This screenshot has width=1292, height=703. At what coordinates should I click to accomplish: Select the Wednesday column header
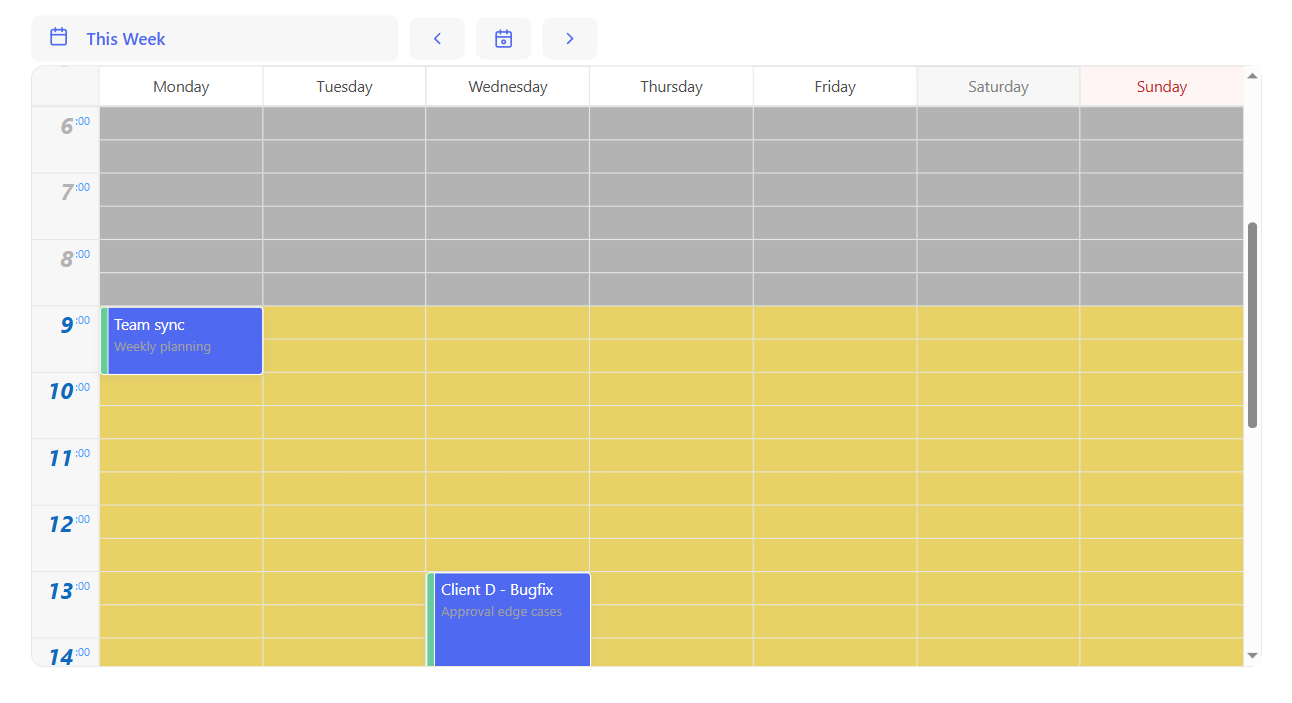tap(508, 87)
